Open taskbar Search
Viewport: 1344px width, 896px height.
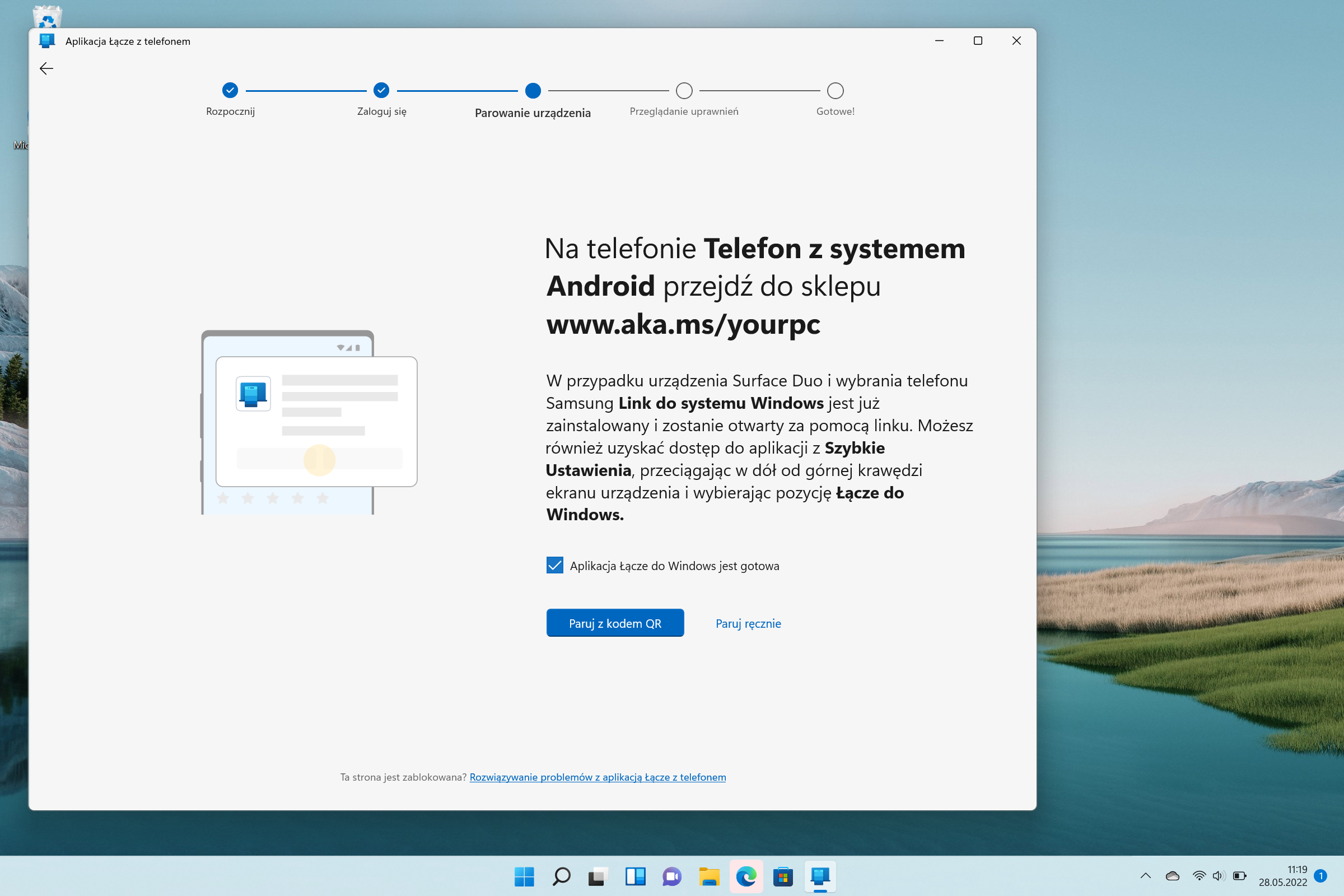click(x=561, y=876)
